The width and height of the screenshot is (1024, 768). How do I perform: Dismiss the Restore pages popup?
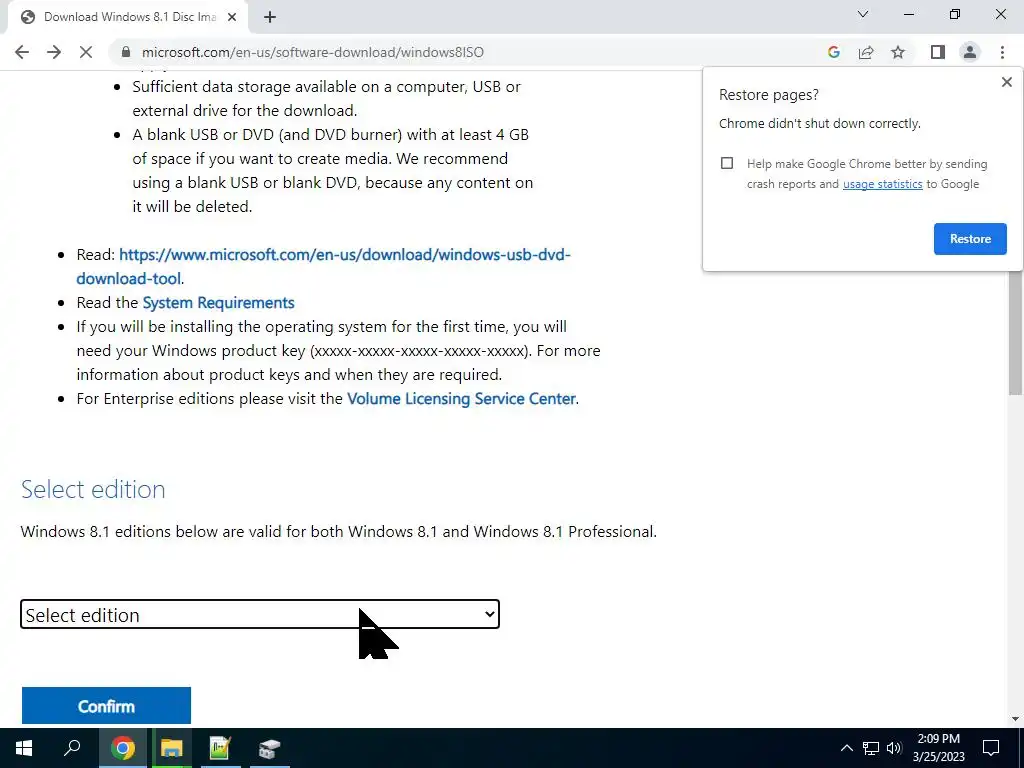point(1006,82)
